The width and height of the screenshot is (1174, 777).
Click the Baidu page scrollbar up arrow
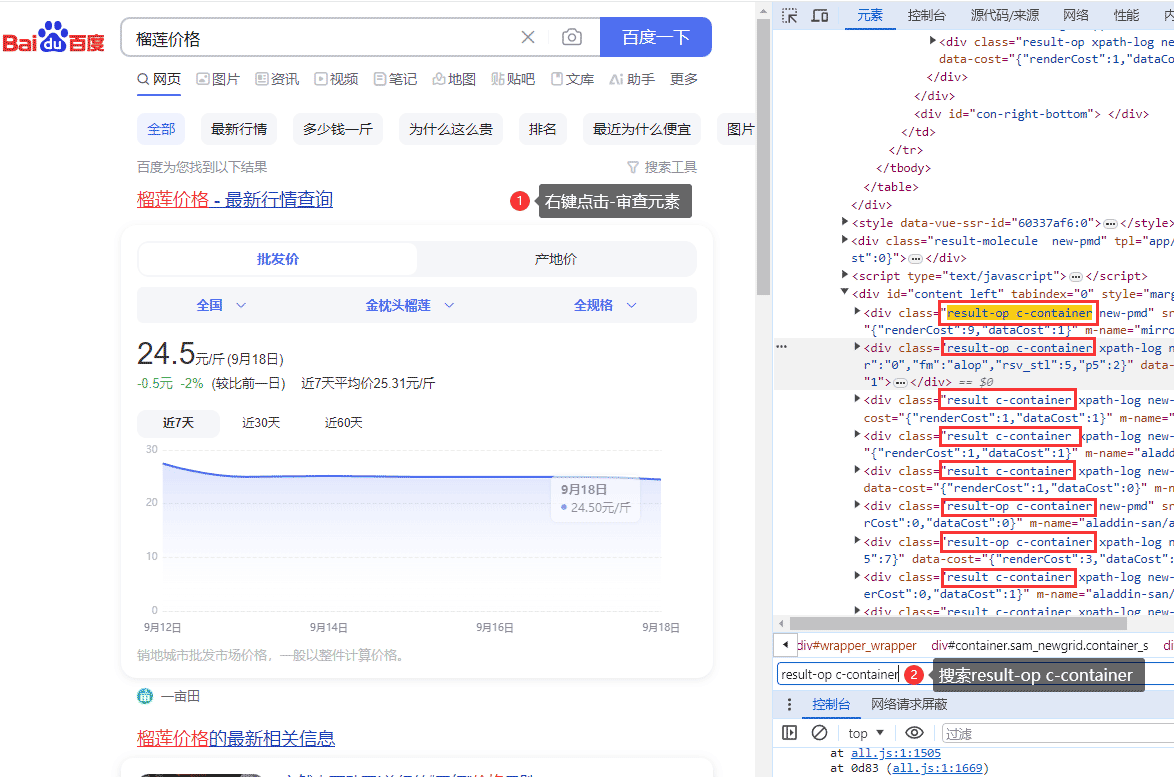[763, 11]
